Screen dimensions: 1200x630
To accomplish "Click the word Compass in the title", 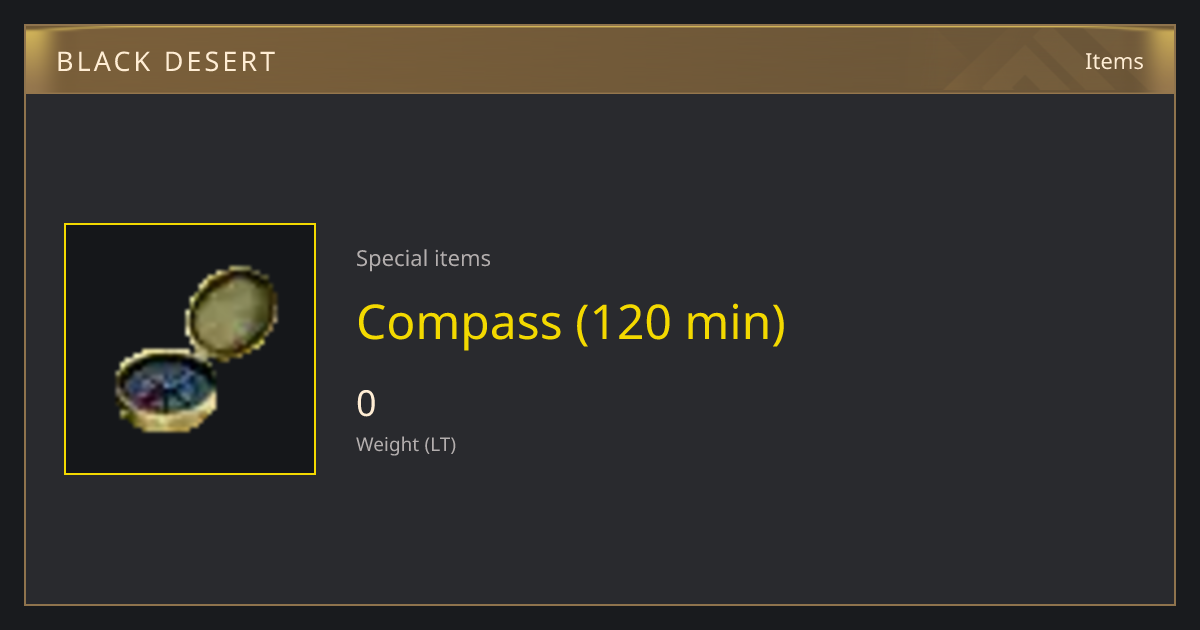I will [x=459, y=324].
